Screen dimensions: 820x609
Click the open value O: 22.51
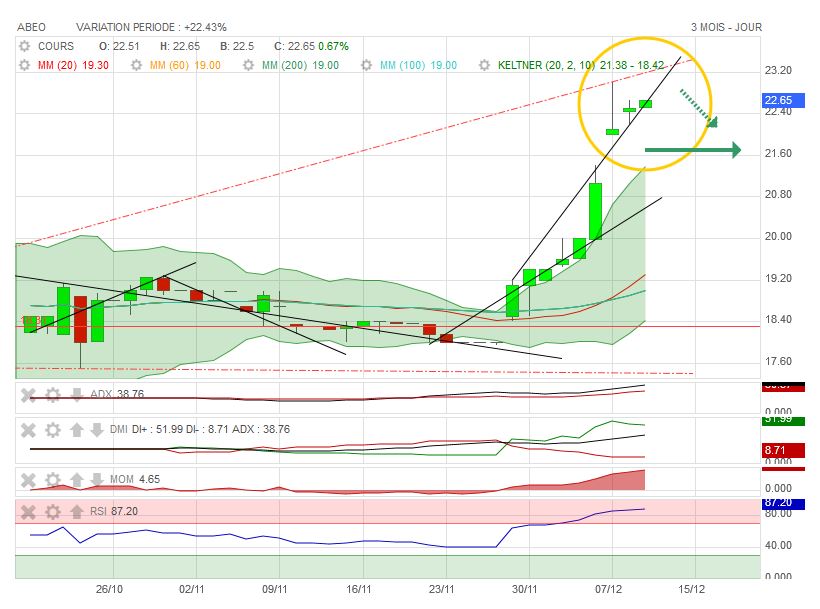[120, 46]
